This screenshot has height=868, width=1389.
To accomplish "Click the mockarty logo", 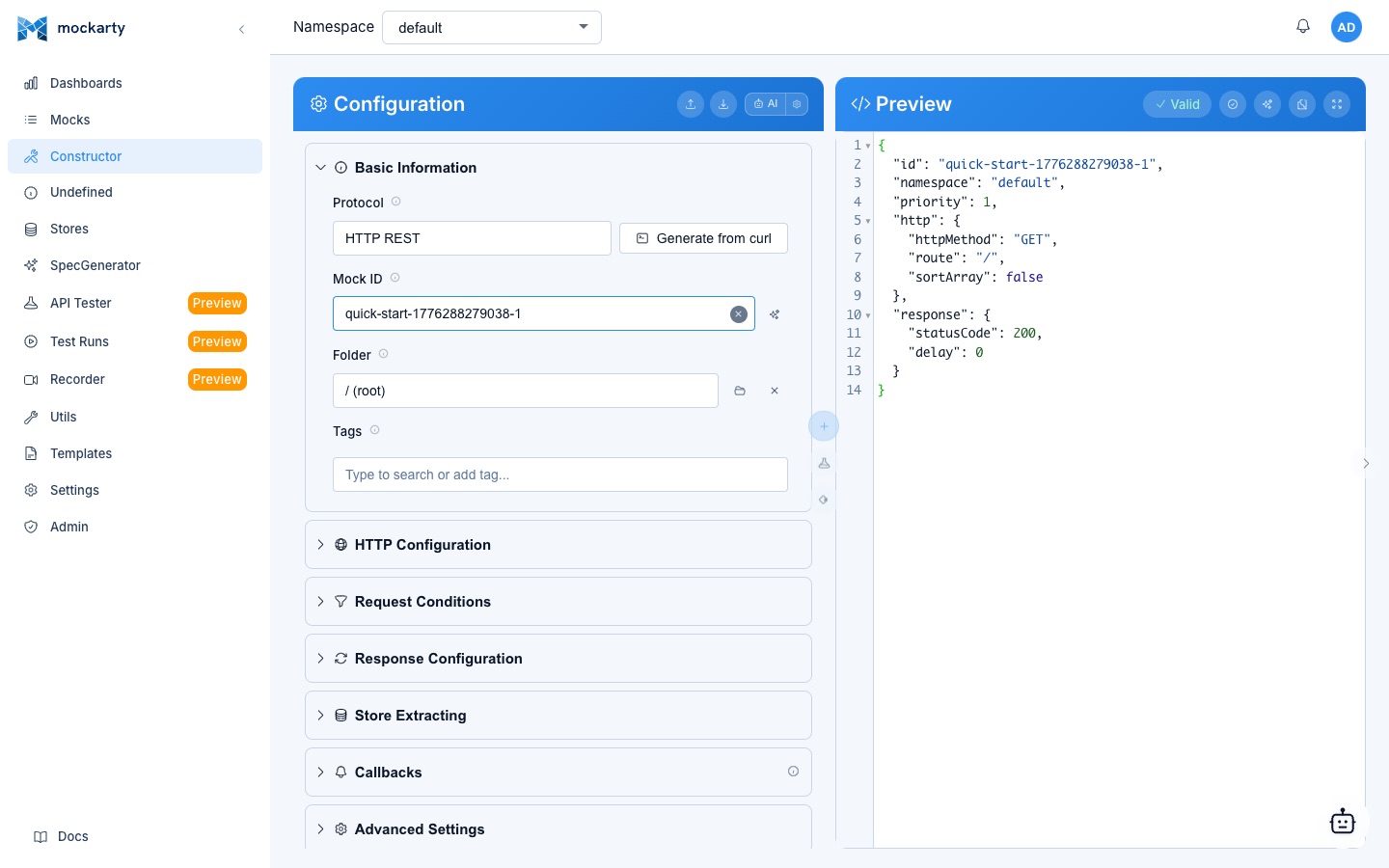I will (x=71, y=28).
